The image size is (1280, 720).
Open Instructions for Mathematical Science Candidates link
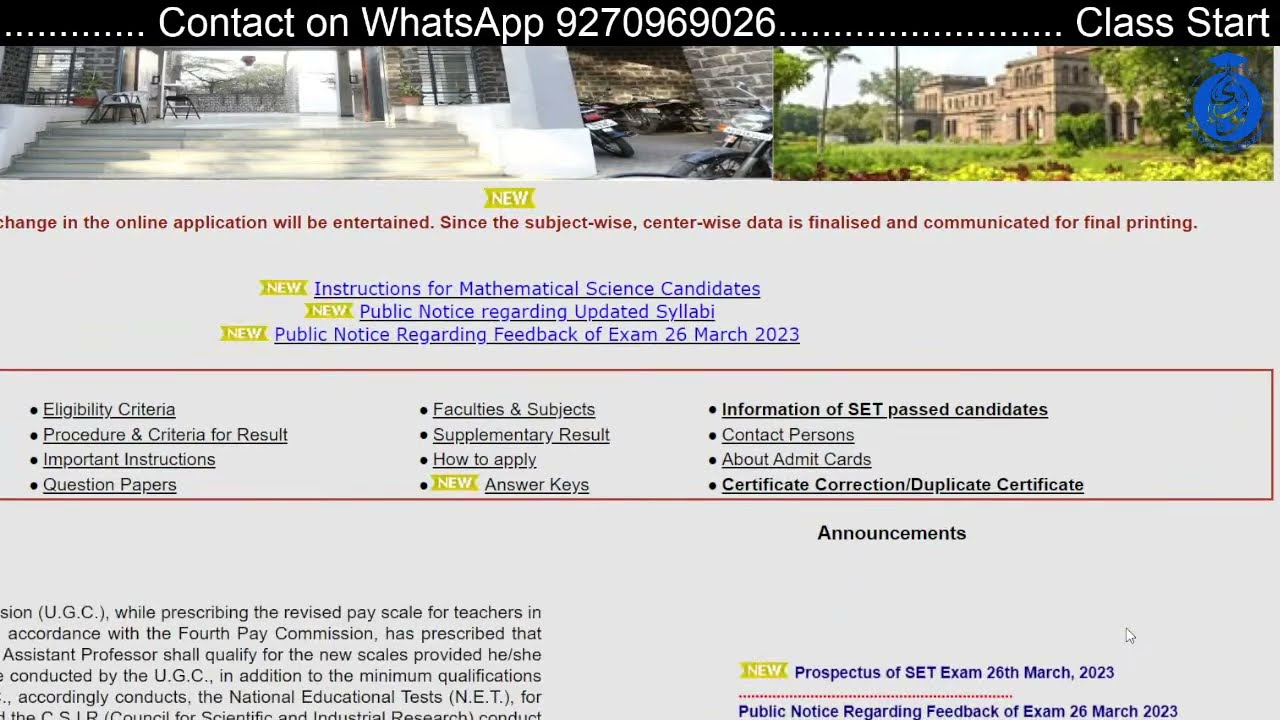[x=537, y=289]
